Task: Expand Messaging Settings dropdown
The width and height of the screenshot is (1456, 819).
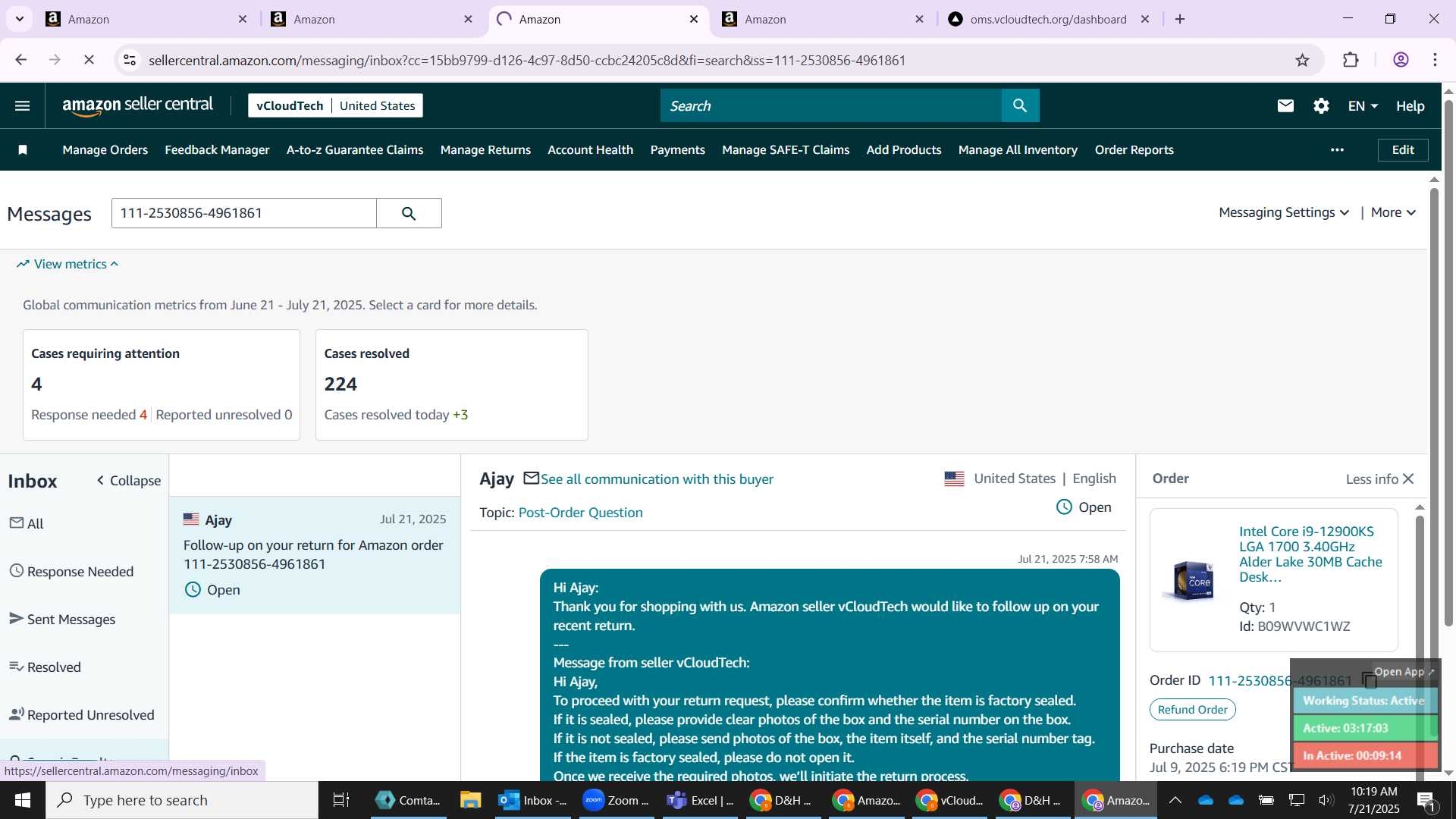Action: (x=1284, y=212)
